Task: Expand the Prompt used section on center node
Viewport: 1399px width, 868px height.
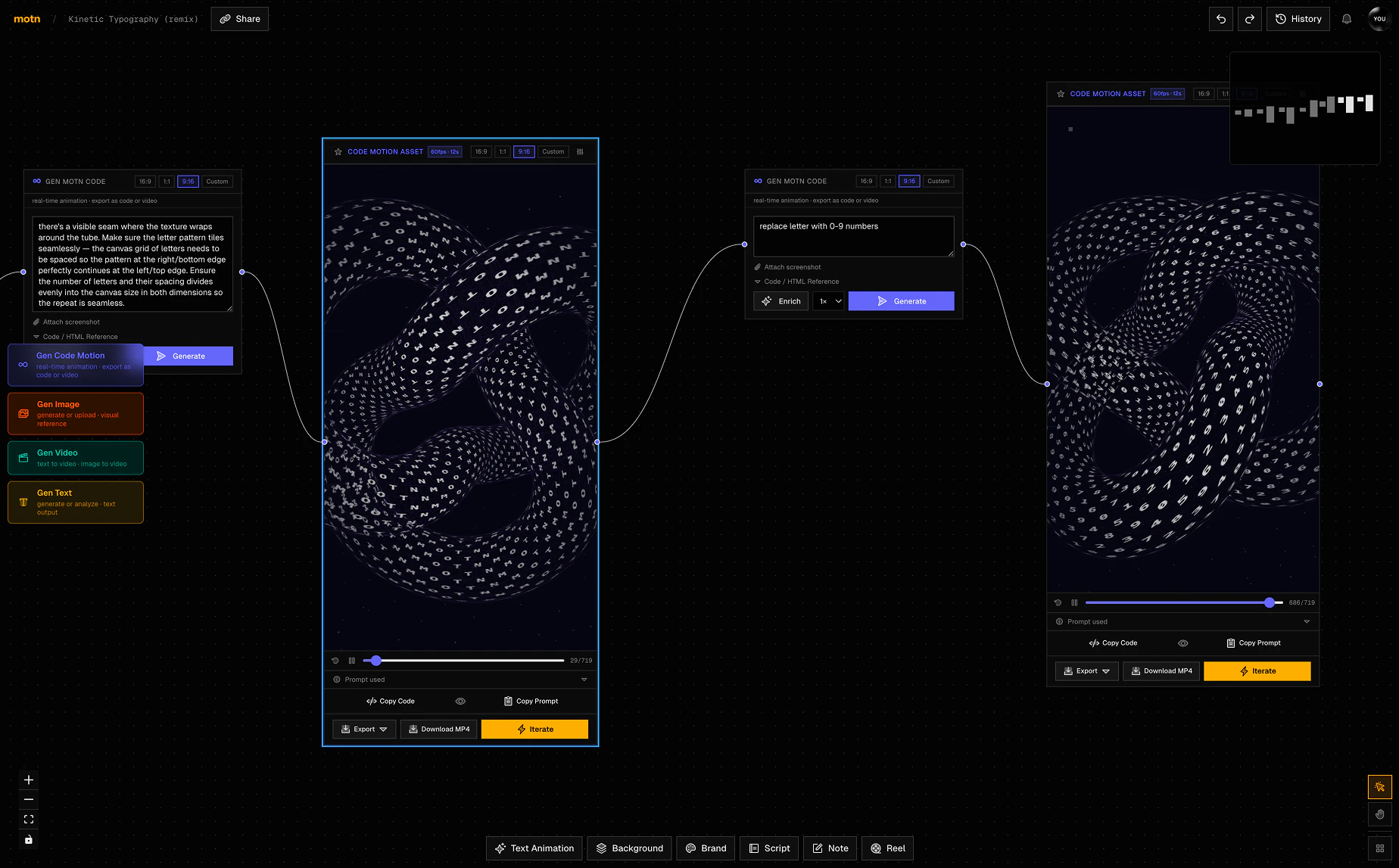Action: tap(584, 679)
